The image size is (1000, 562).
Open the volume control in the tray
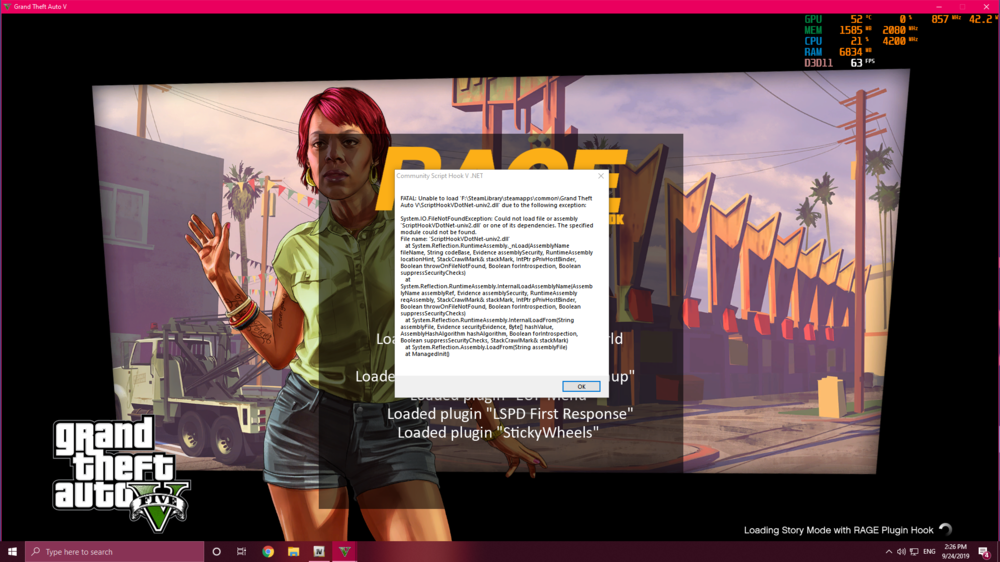tap(901, 552)
